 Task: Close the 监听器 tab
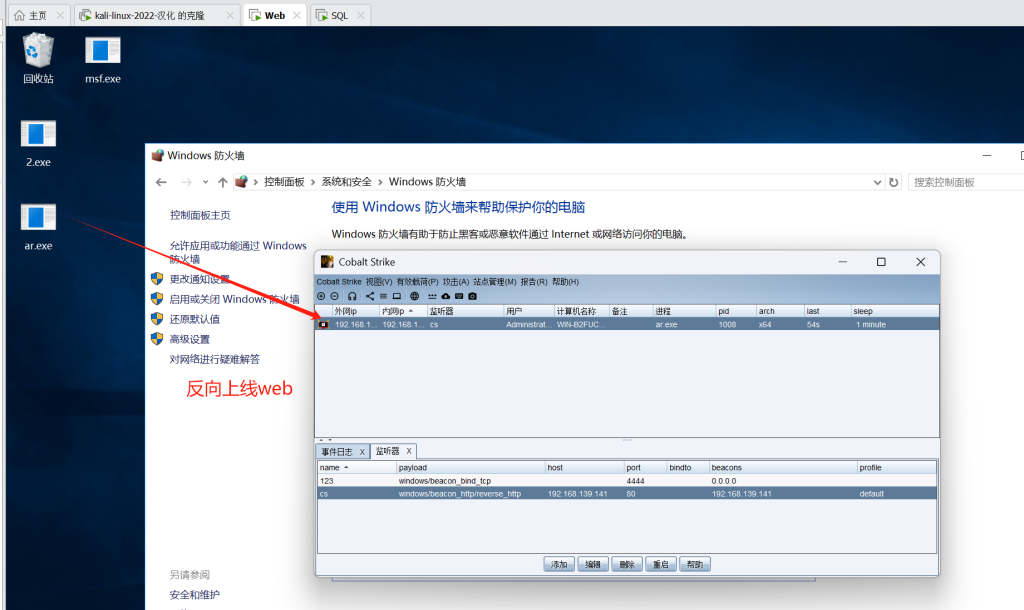(409, 451)
